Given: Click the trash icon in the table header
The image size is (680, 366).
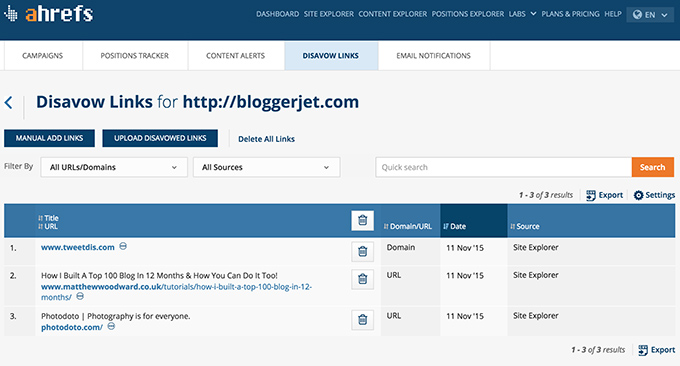Looking at the screenshot, I should click(x=363, y=220).
